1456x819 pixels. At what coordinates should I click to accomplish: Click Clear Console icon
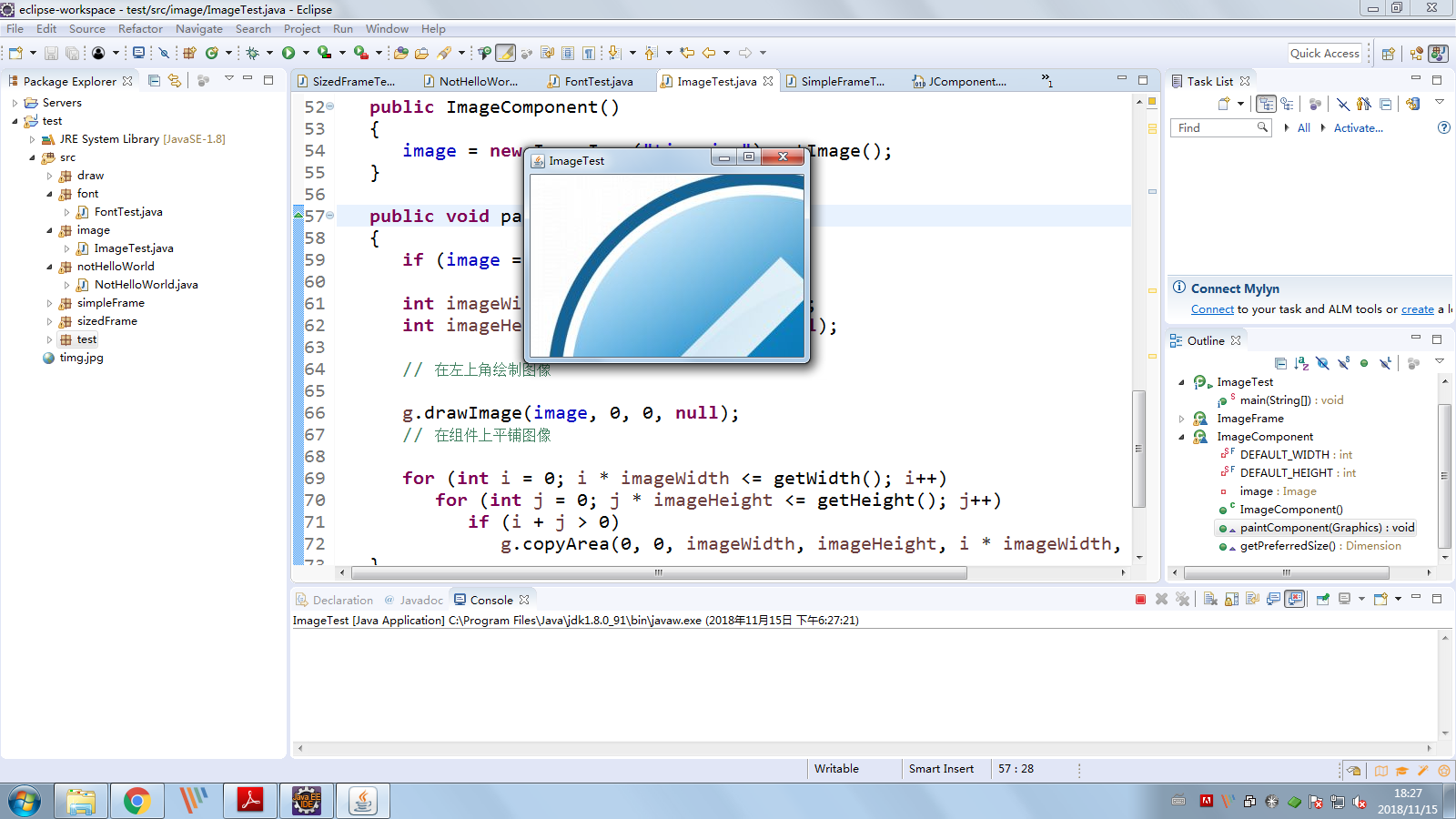pyautogui.click(x=1209, y=599)
